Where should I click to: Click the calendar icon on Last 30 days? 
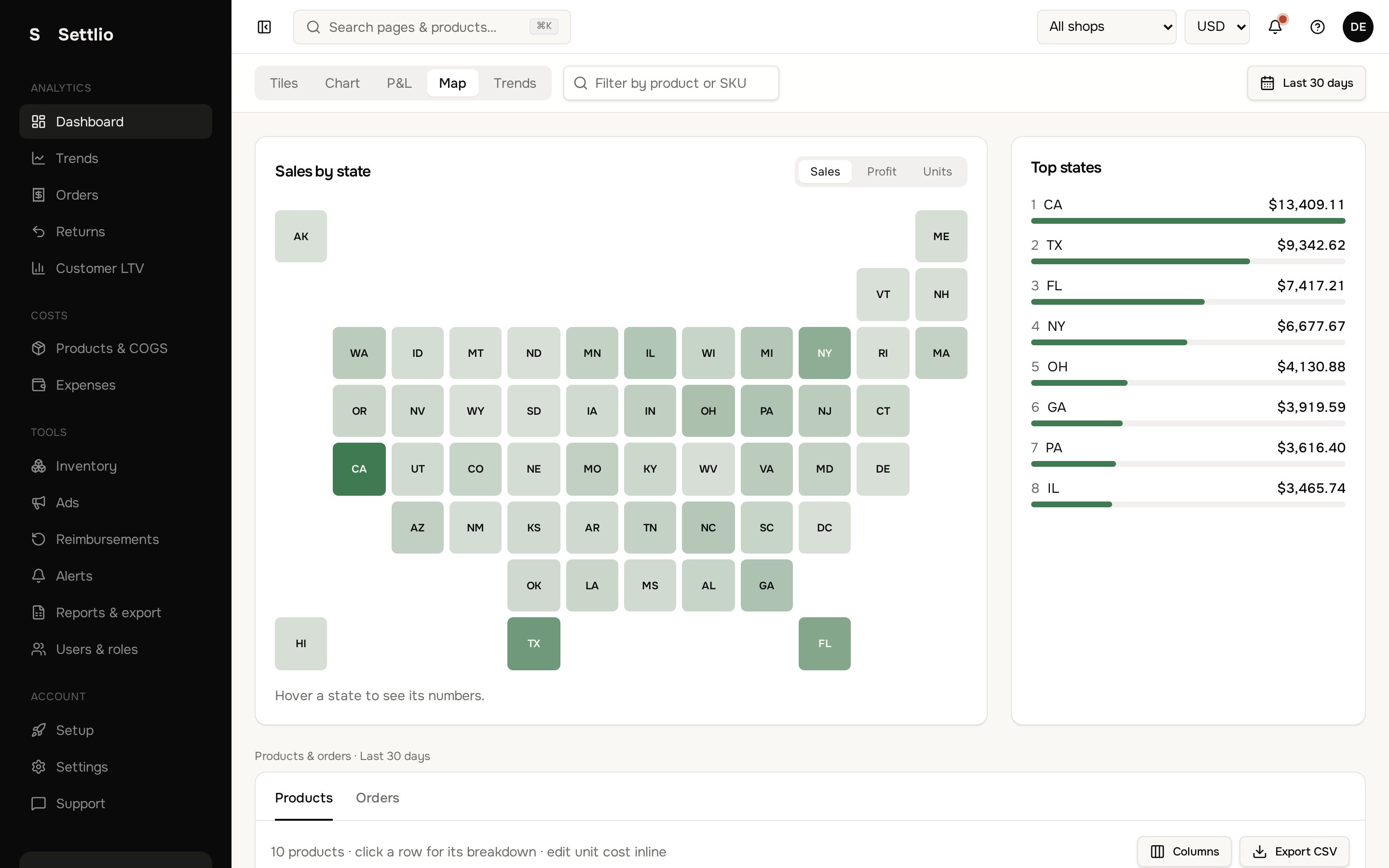tap(1267, 83)
